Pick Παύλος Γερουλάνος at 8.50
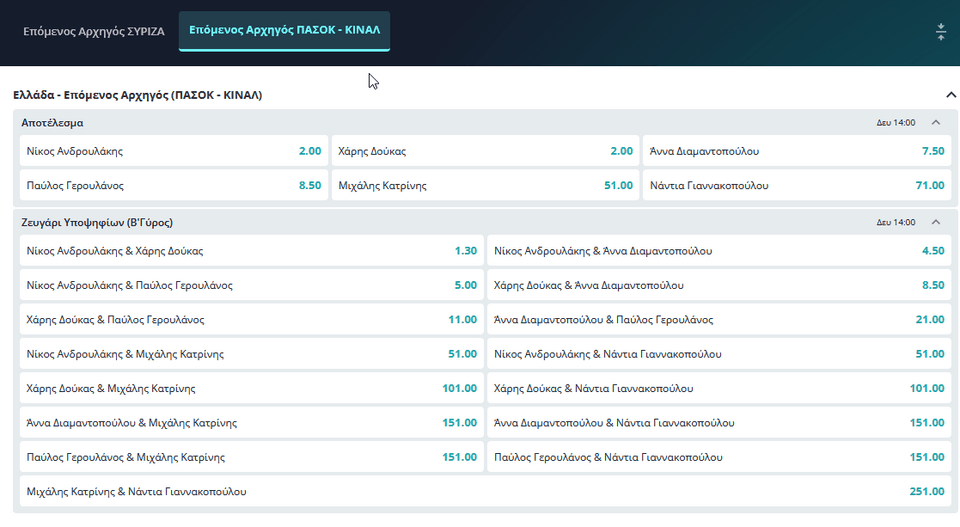This screenshot has width=960, height=527. click(173, 185)
